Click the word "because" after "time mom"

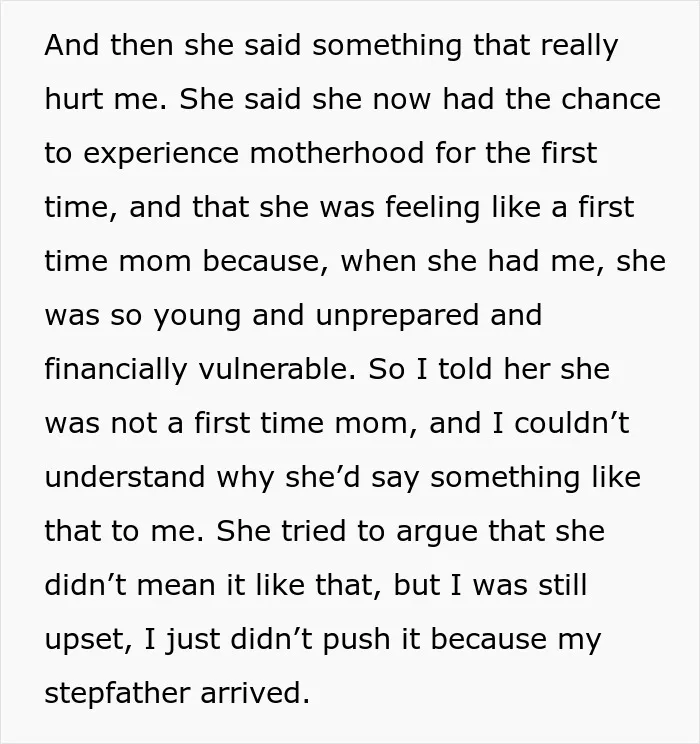coord(261,261)
